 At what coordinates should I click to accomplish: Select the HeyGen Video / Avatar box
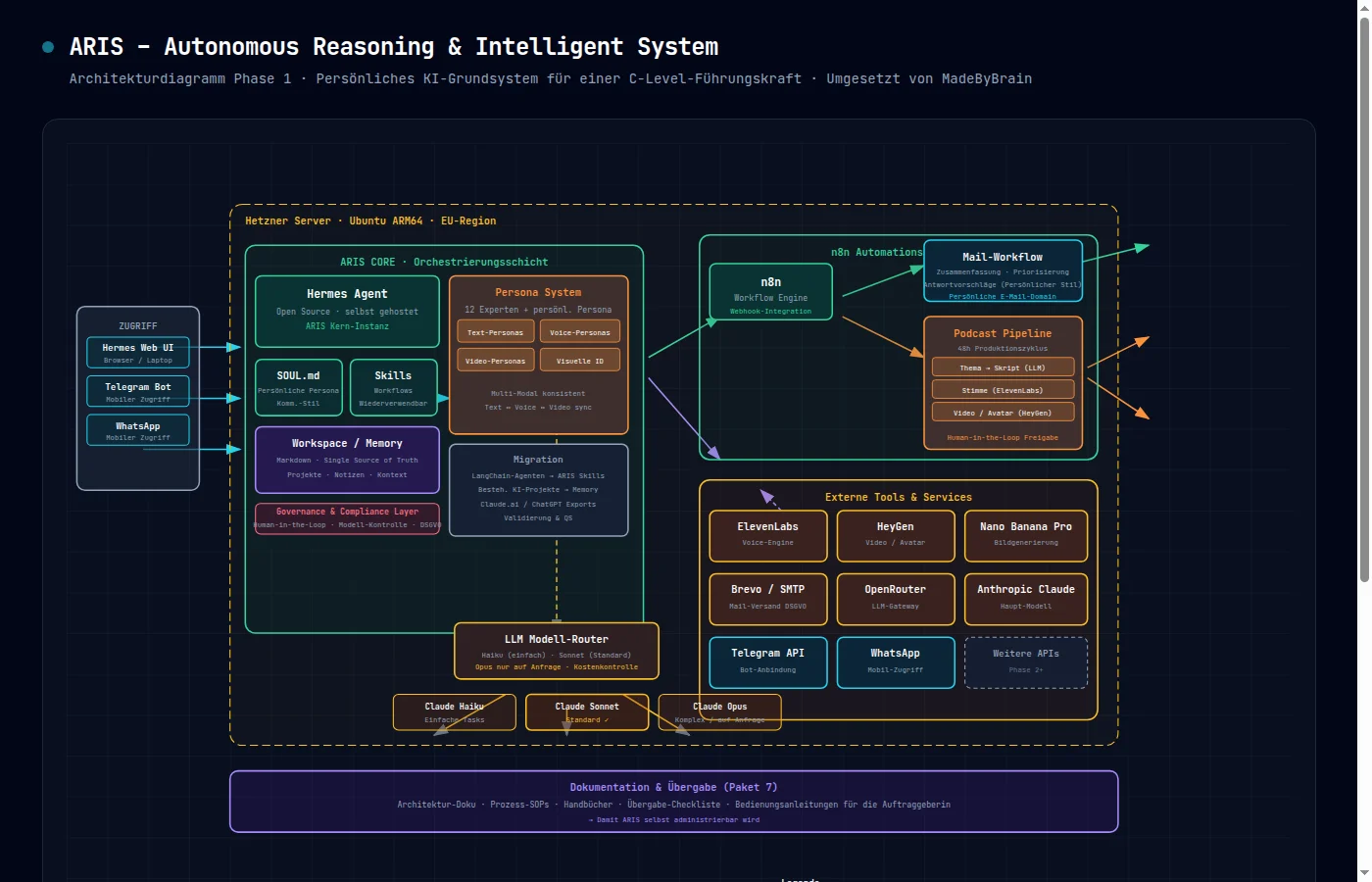(896, 536)
